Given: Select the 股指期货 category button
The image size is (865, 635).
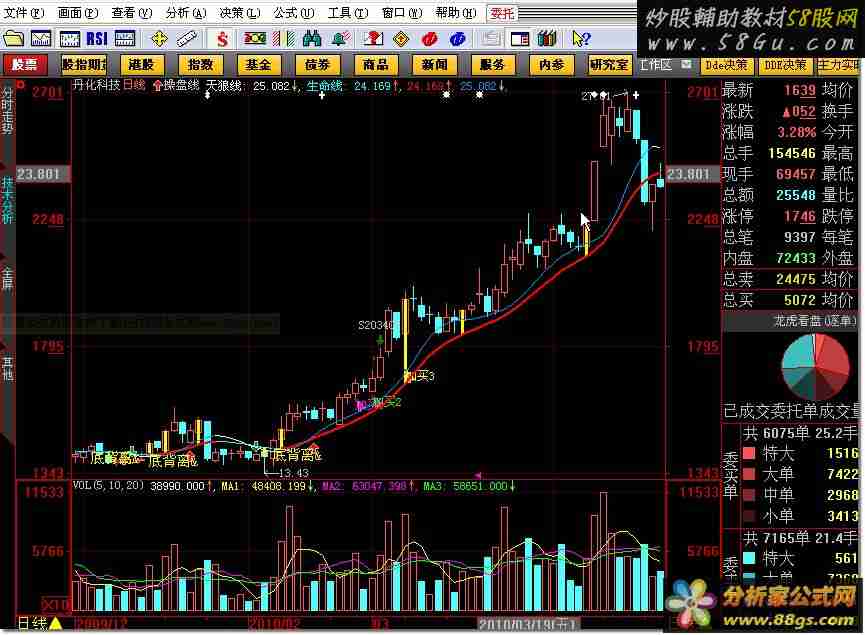Looking at the screenshot, I should 84,65.
